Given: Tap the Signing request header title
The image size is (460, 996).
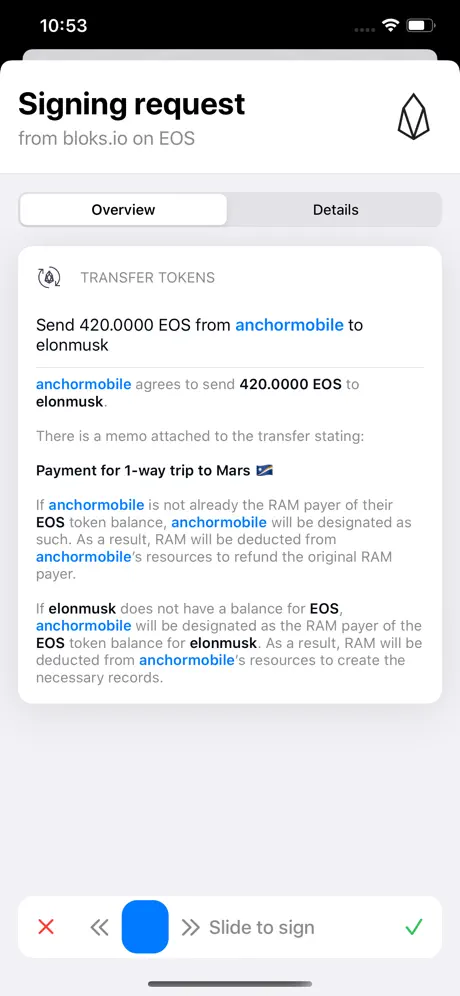Looking at the screenshot, I should [x=132, y=104].
